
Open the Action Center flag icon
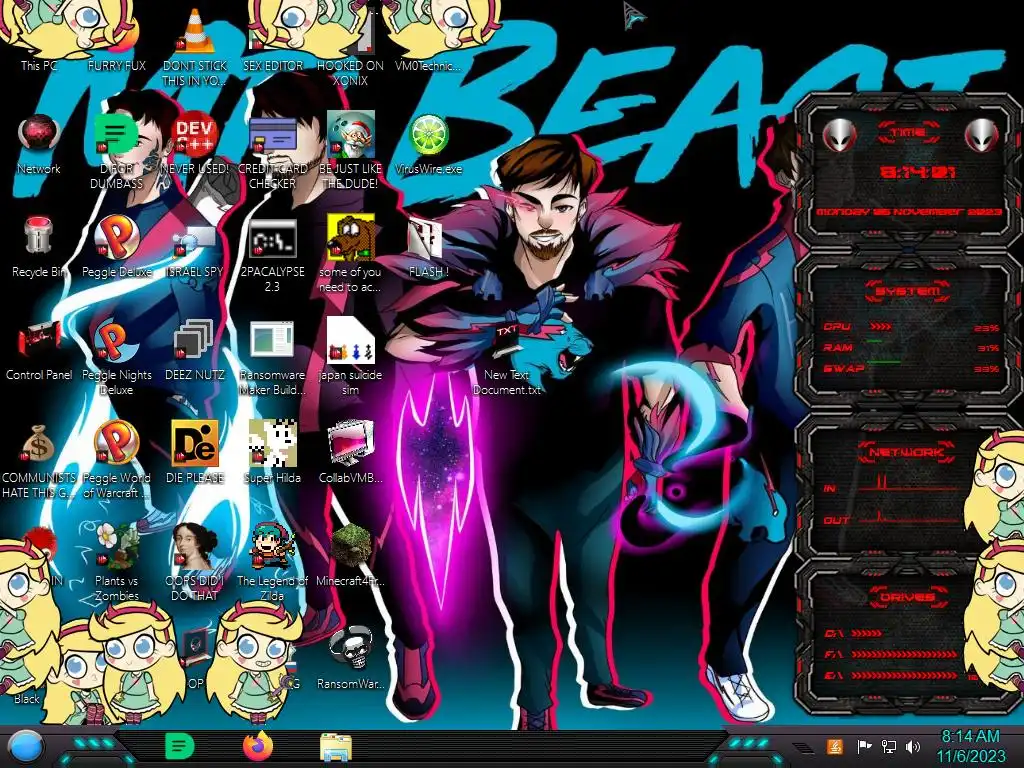tap(863, 746)
